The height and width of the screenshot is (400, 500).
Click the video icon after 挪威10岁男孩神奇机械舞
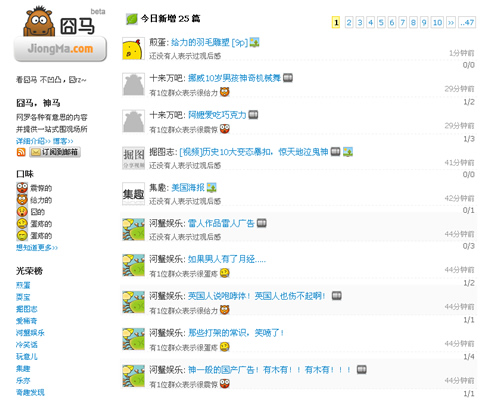coord(288,78)
